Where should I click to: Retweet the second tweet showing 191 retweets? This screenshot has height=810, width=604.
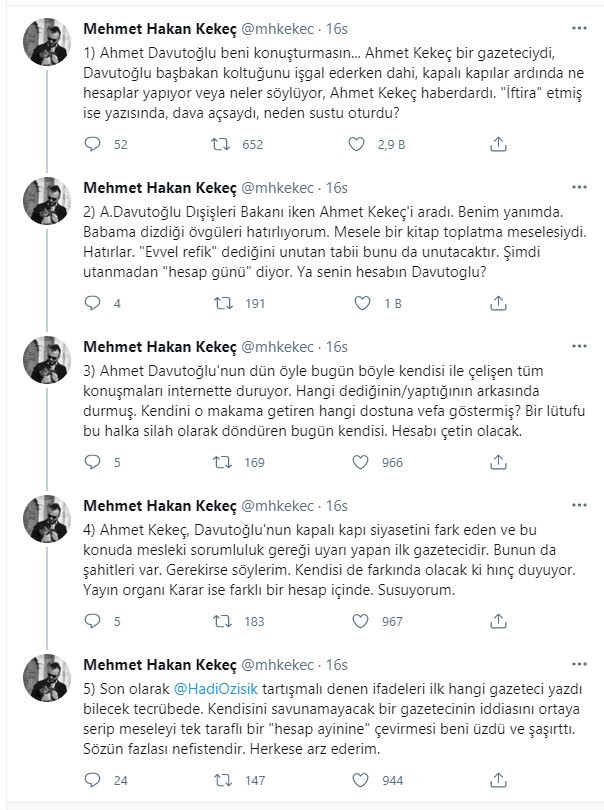(223, 303)
